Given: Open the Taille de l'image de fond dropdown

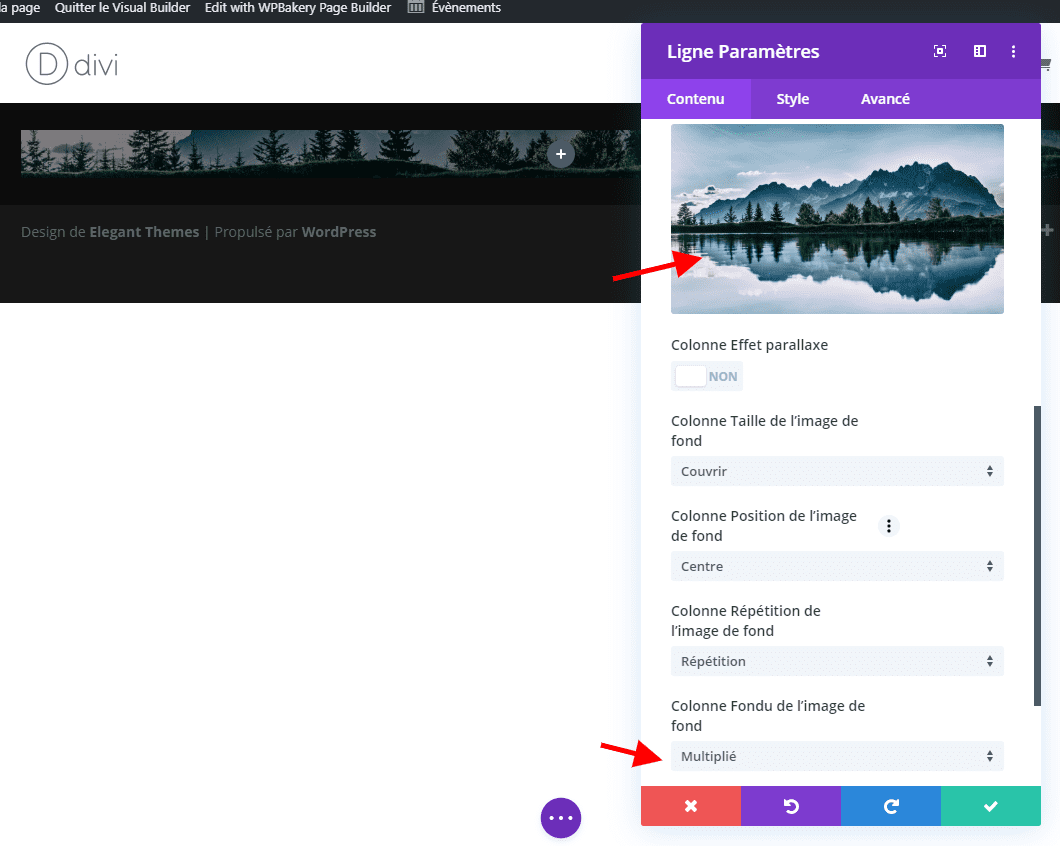Looking at the screenshot, I should [x=837, y=471].
